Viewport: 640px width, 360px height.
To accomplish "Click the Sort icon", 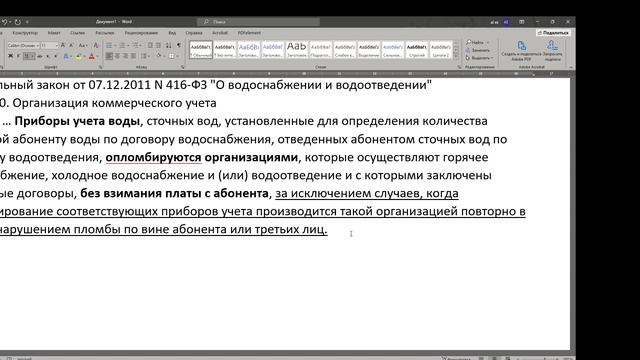I will coord(168,45).
